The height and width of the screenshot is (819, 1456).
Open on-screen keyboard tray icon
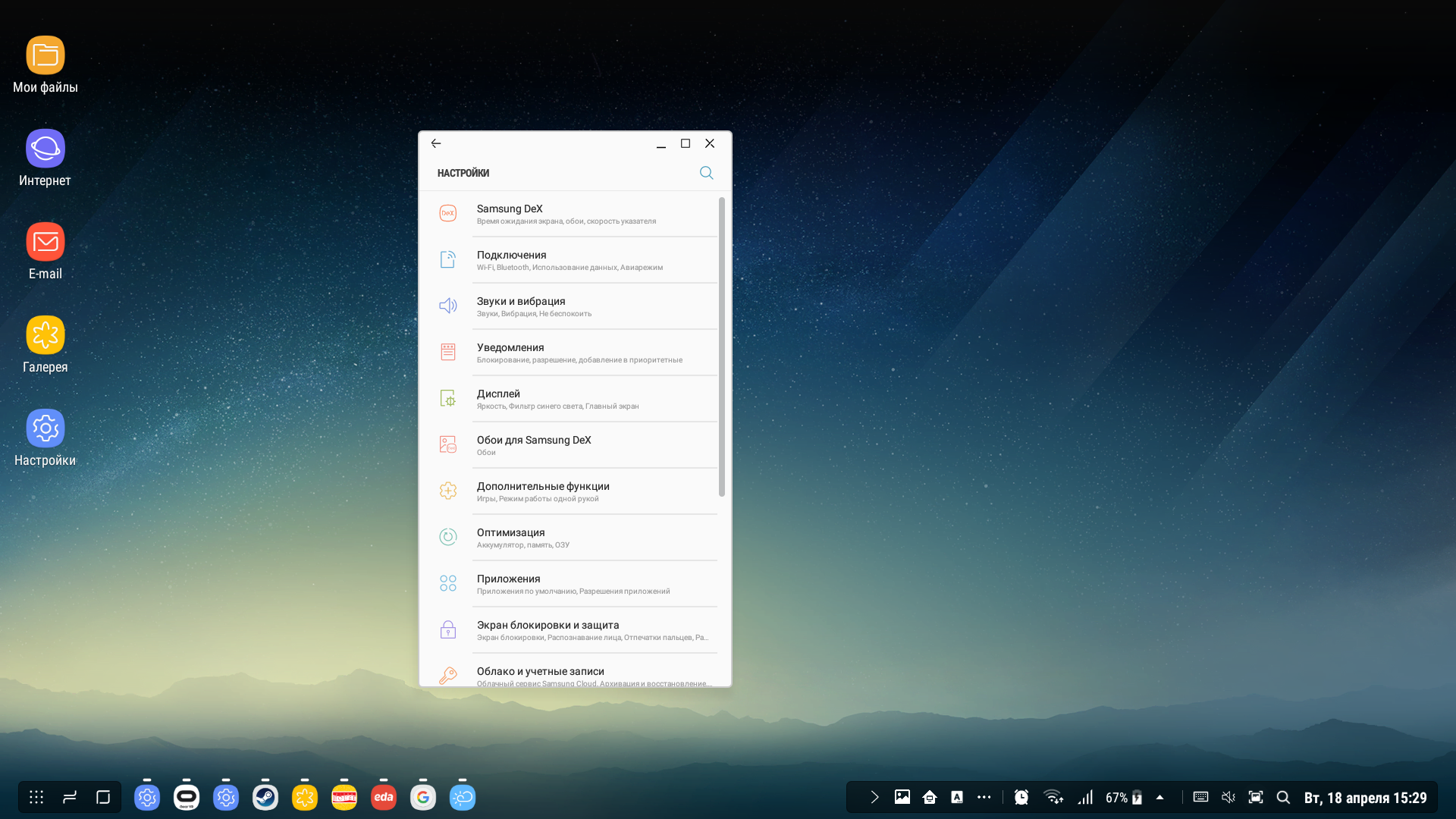coord(1200,797)
